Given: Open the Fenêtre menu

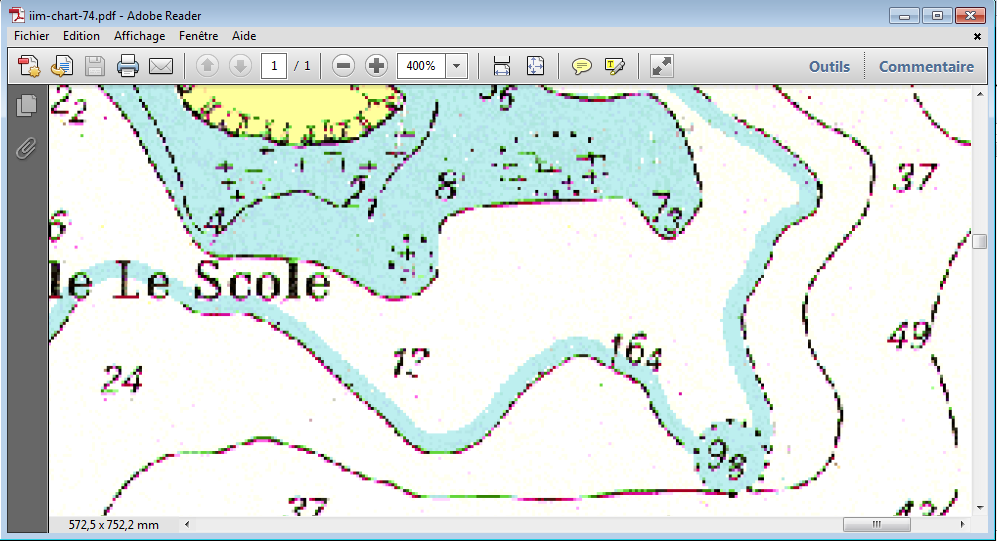Looking at the screenshot, I should coord(198,36).
